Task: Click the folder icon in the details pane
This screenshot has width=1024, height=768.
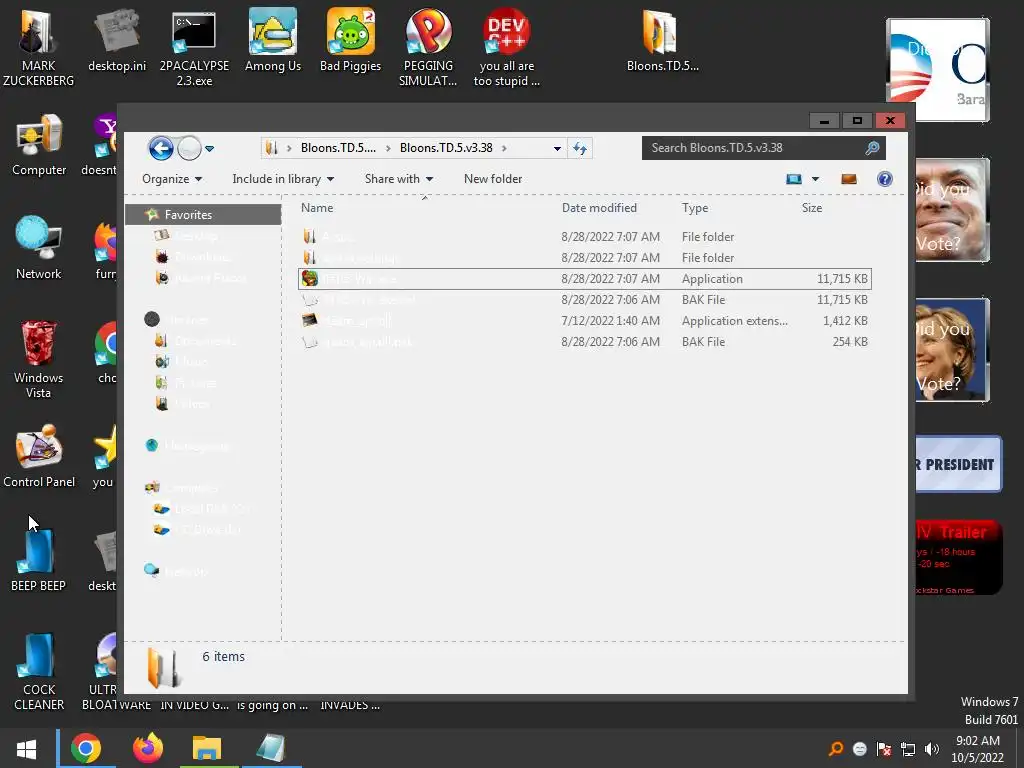Action: point(164,668)
